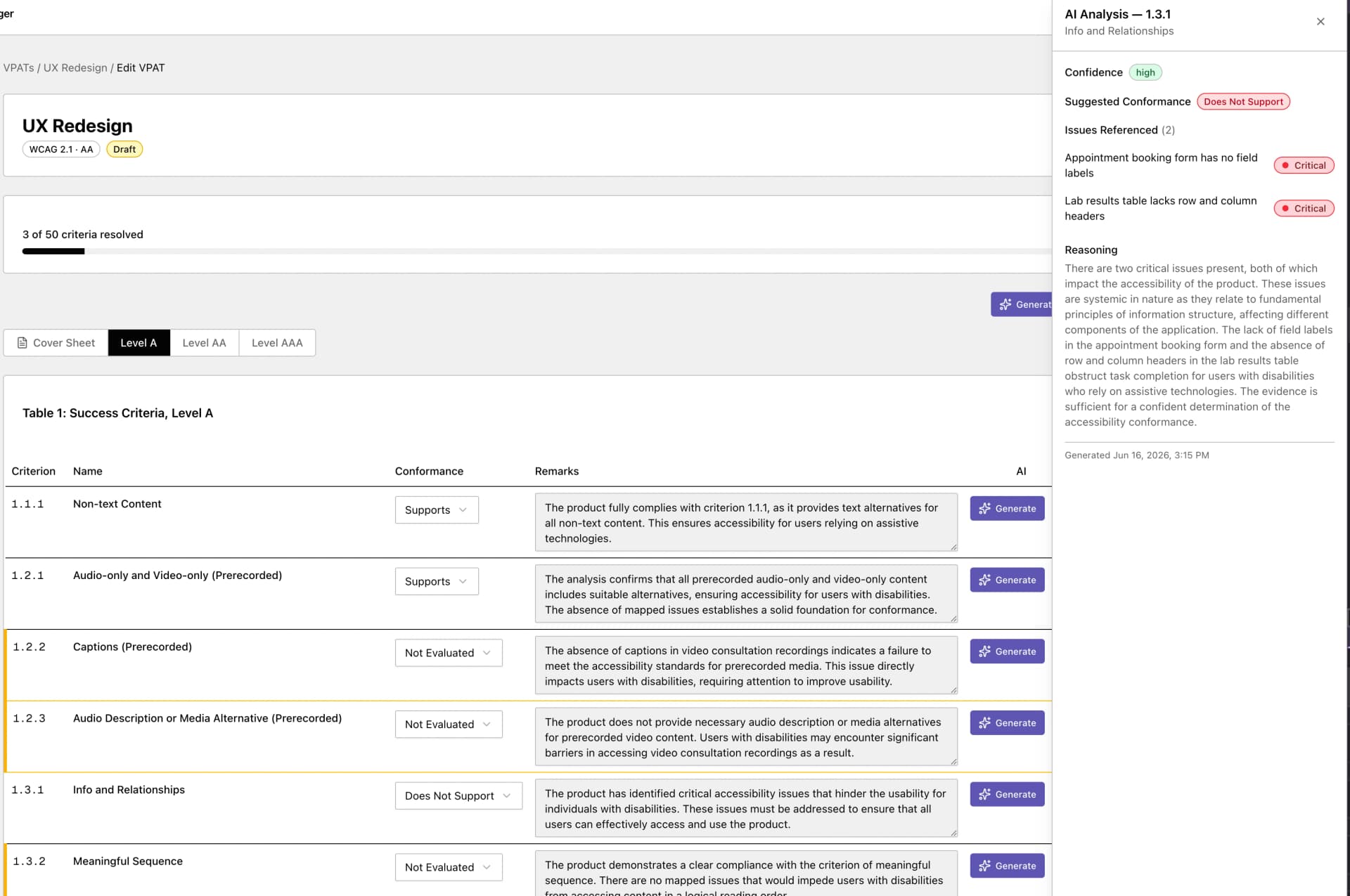Generate AI remarks for 1.3.2 Meaningful Sequence
The height and width of the screenshot is (896, 1350).
(x=1007, y=866)
